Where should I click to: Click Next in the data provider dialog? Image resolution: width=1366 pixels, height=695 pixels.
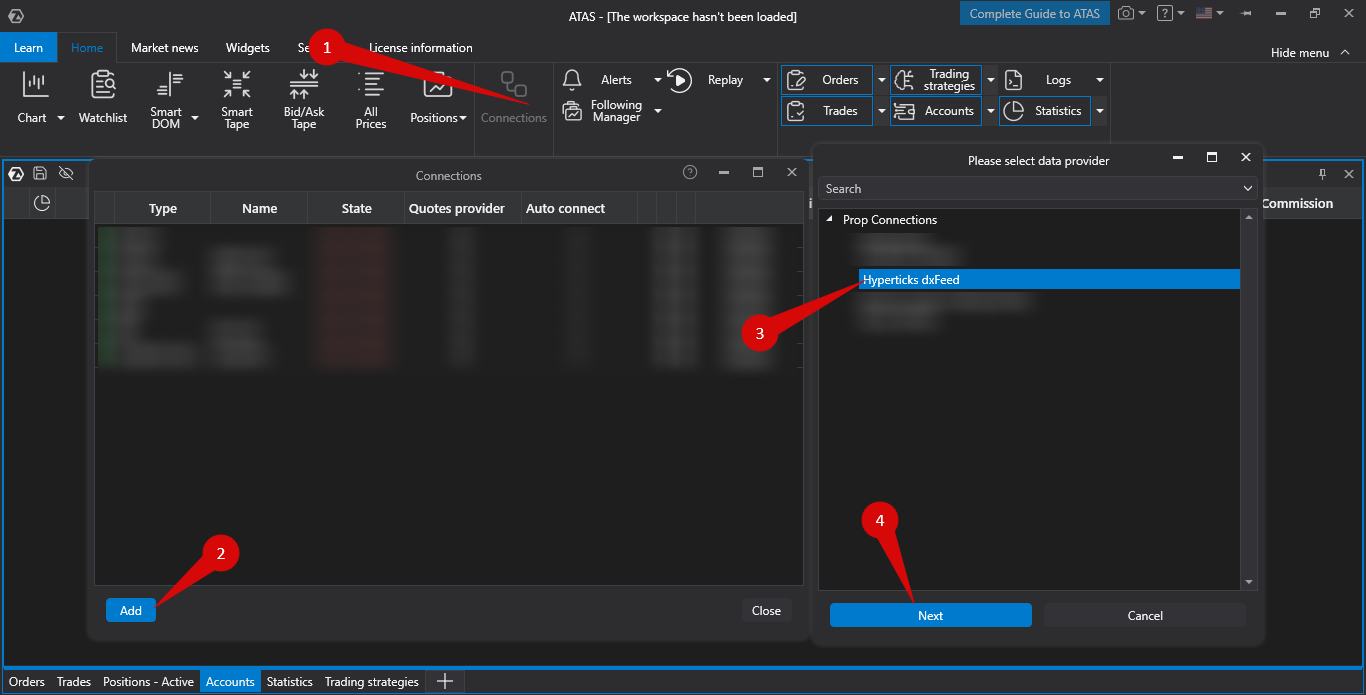tap(930, 615)
